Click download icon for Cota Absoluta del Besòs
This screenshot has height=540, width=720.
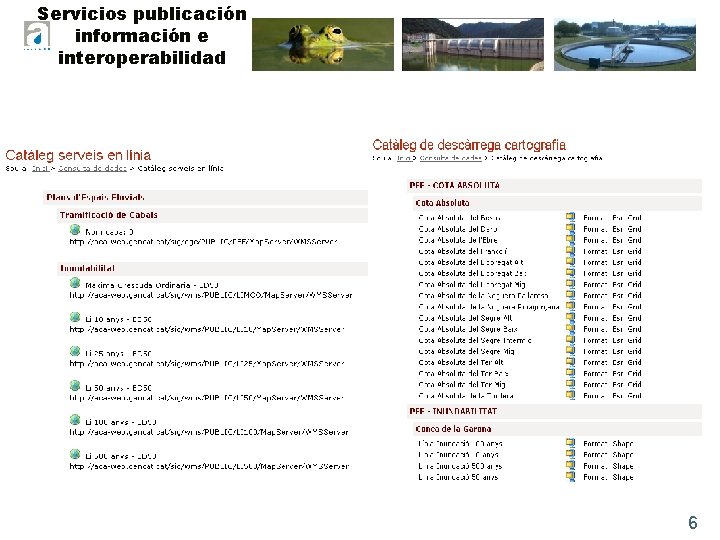pyautogui.click(x=570, y=217)
